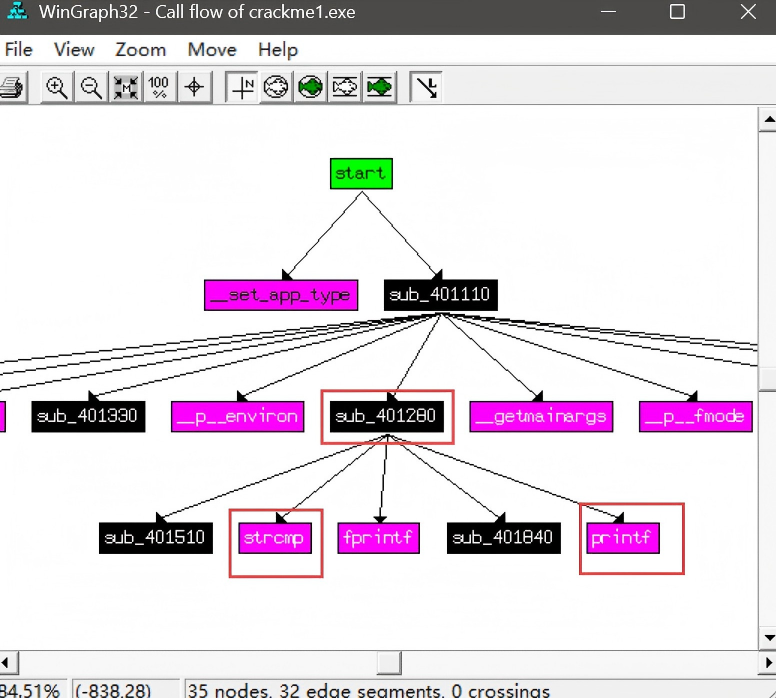Click the sub_401110 node
This screenshot has width=776, height=698.
pos(440,295)
